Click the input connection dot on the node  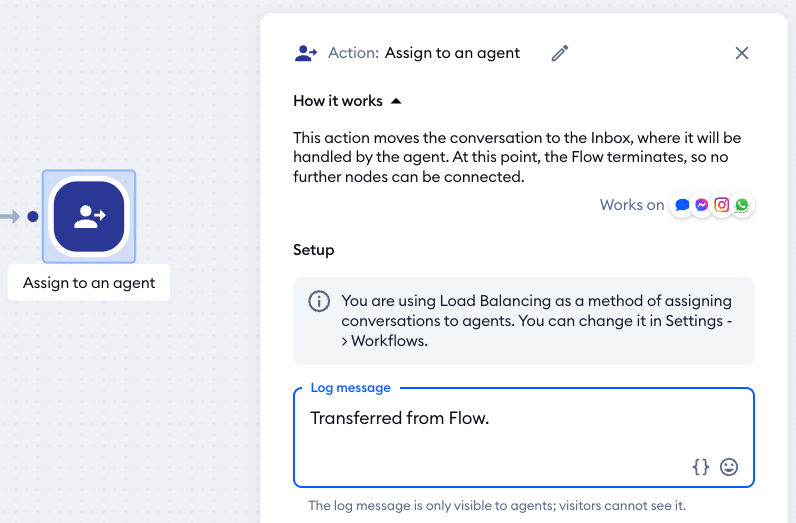tap(33, 216)
